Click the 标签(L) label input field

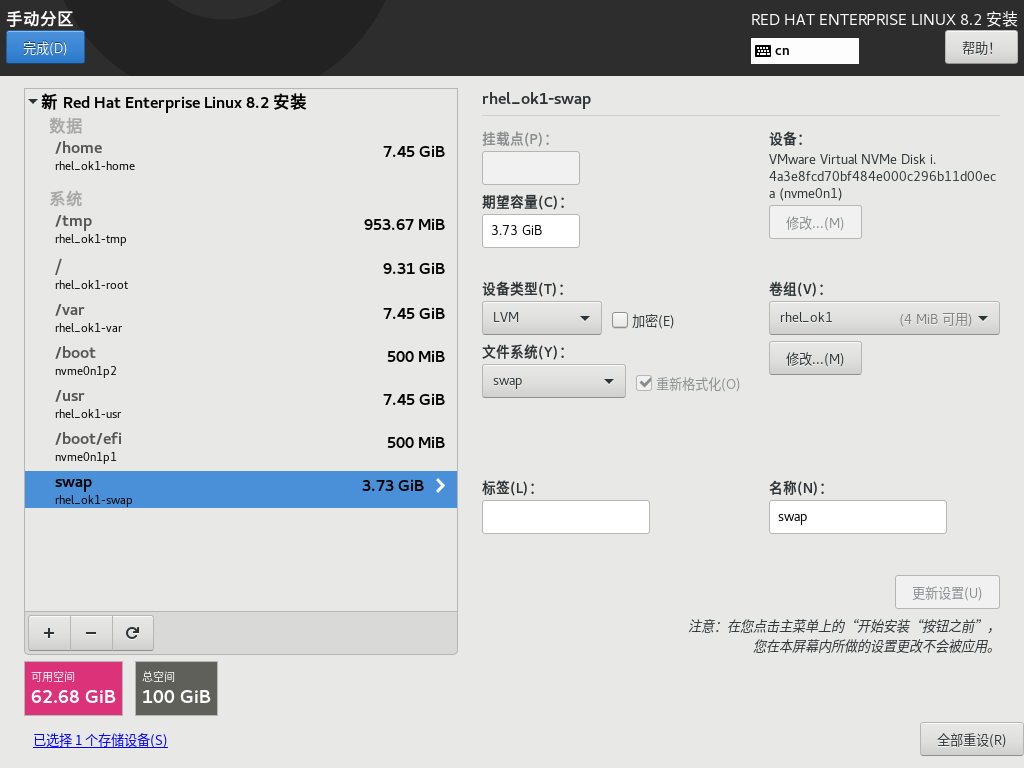(566, 517)
